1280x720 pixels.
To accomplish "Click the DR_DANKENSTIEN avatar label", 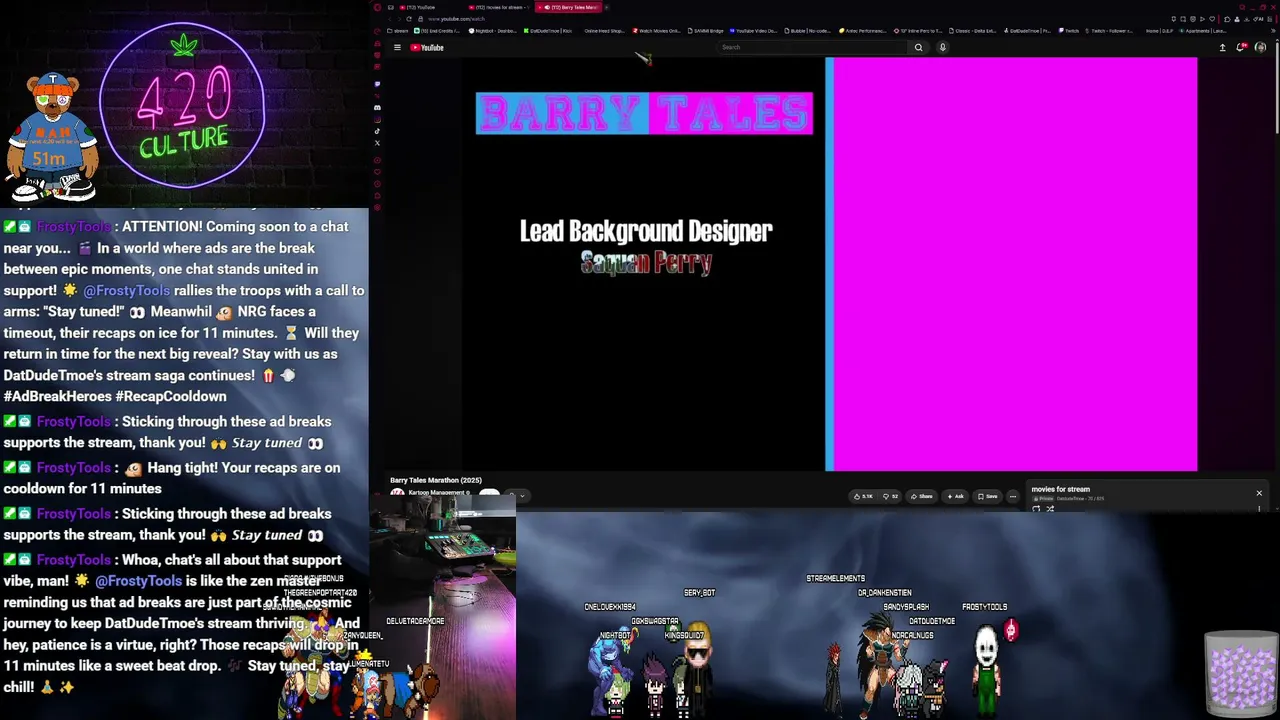I will pyautogui.click(x=885, y=593).
